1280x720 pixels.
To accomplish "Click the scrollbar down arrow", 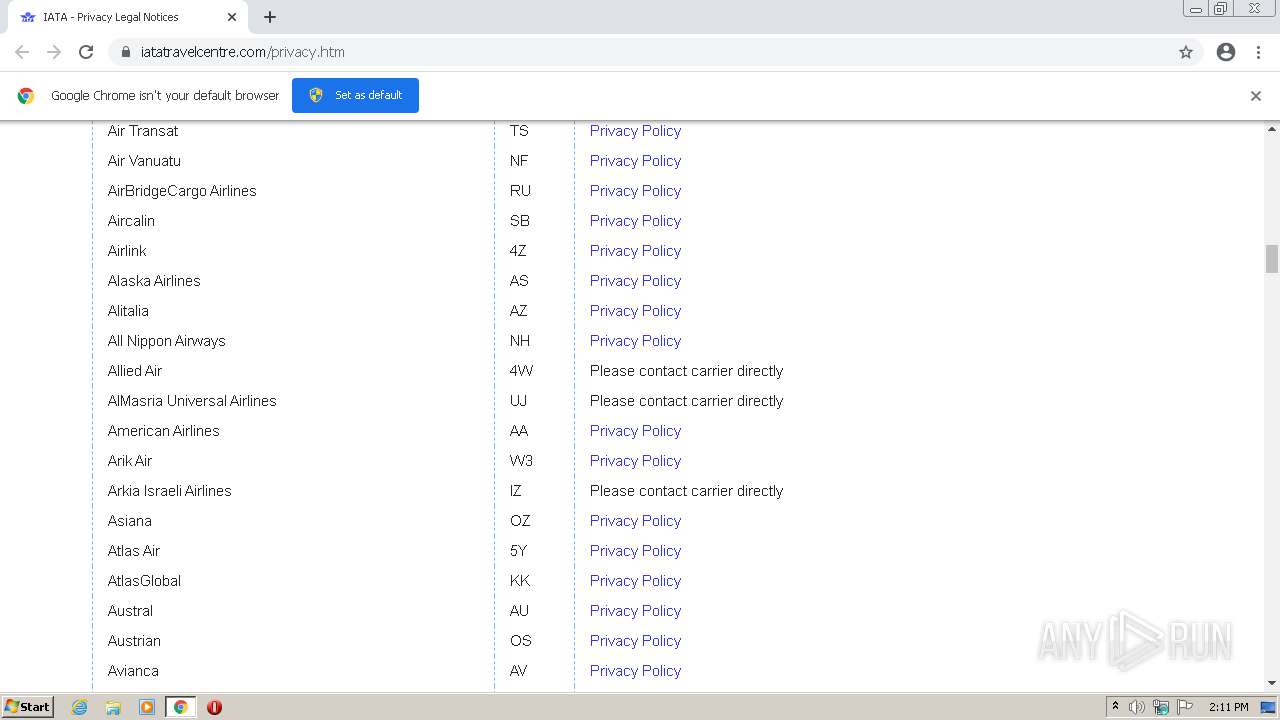I will click(1272, 683).
